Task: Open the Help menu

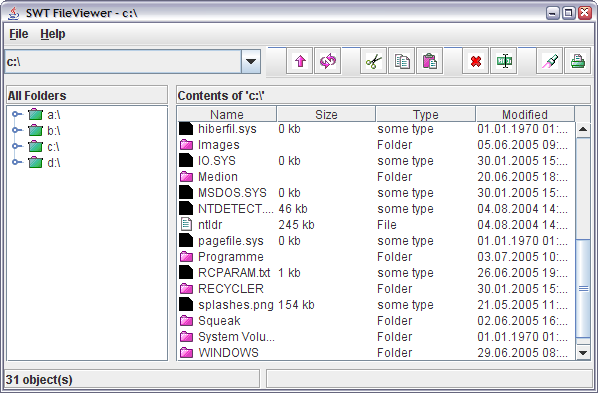Action: click(53, 34)
